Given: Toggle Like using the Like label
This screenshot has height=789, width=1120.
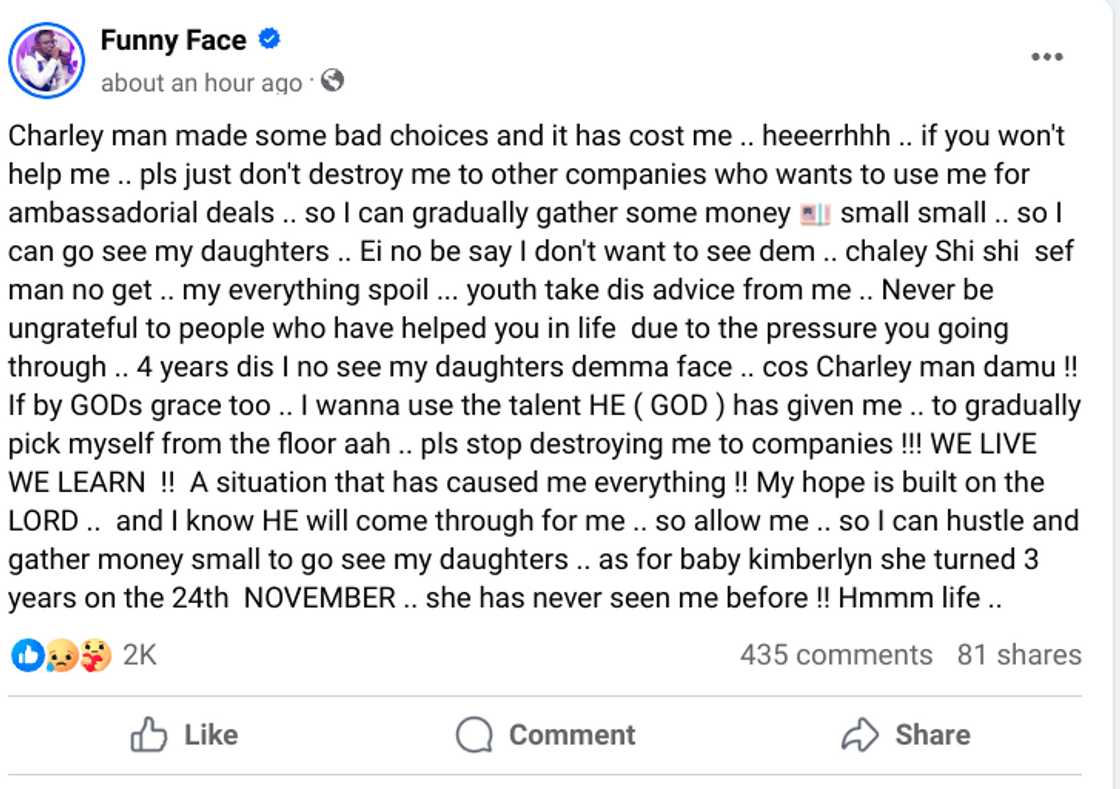Looking at the screenshot, I should pos(211,735).
